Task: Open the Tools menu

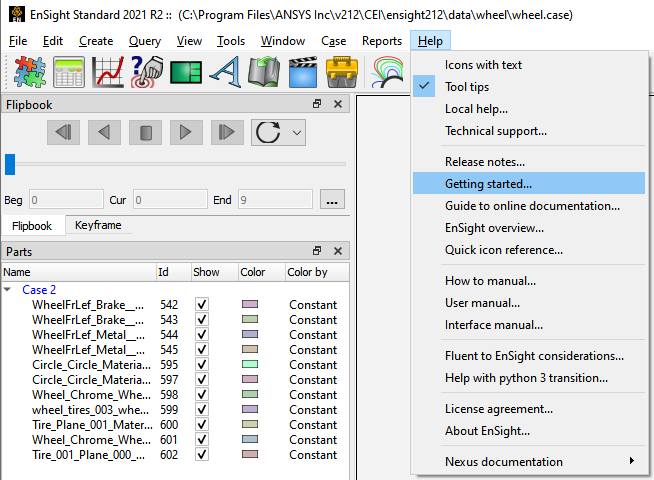Action: [231, 41]
